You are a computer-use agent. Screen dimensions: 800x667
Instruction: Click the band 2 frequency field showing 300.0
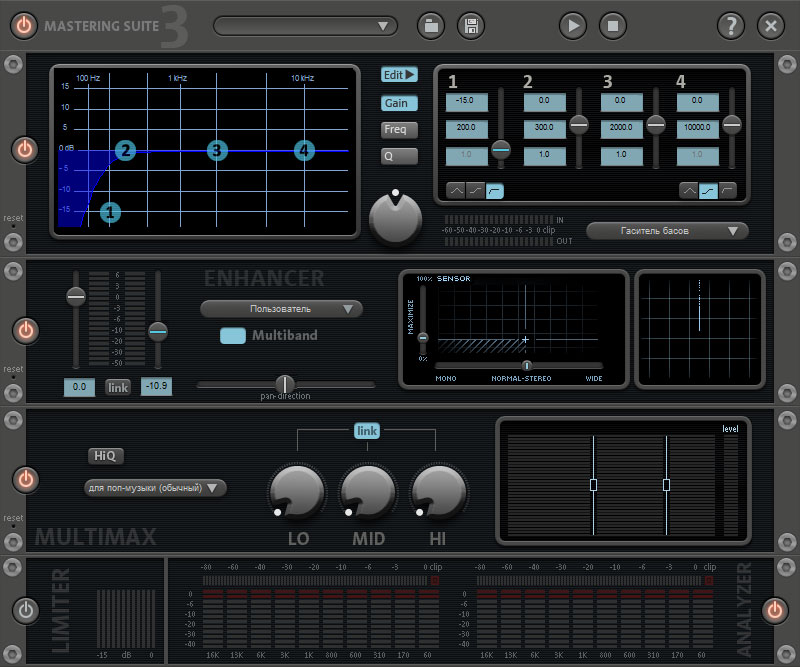point(545,129)
